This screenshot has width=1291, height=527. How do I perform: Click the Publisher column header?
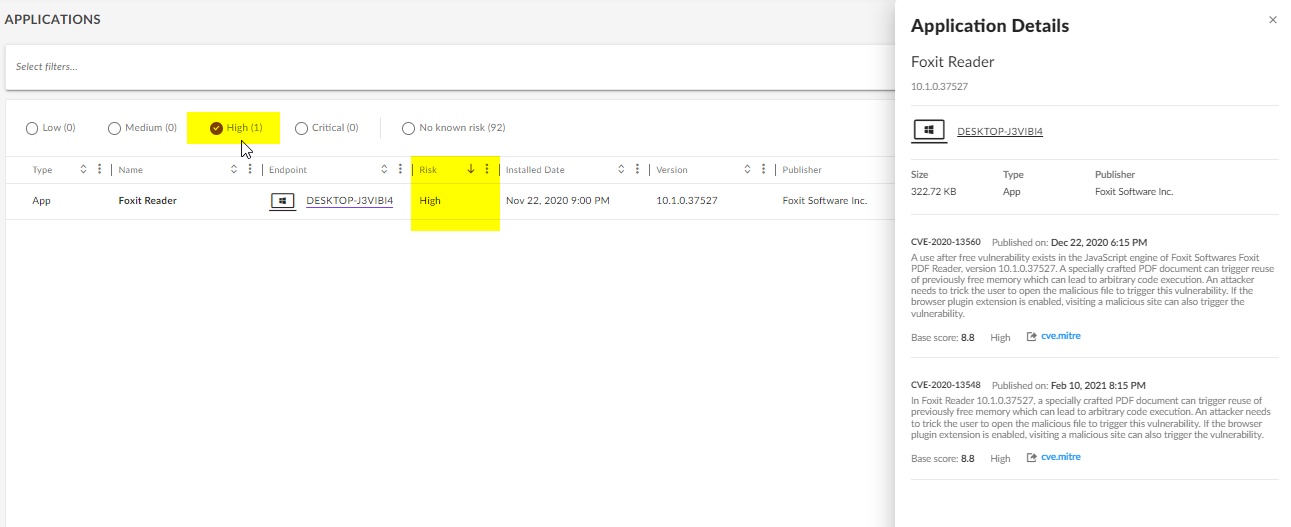point(802,170)
